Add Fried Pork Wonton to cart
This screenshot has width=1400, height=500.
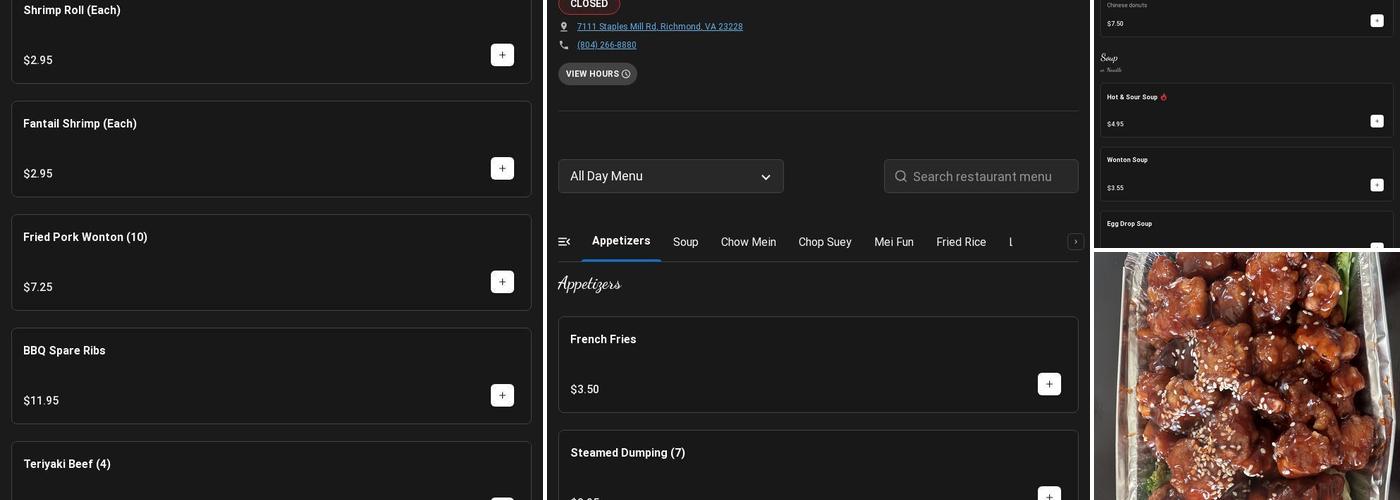click(502, 282)
